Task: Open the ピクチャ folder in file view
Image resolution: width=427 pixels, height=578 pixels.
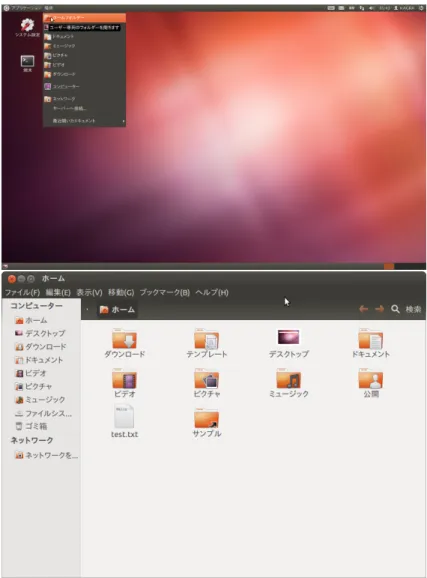Action: (206, 383)
